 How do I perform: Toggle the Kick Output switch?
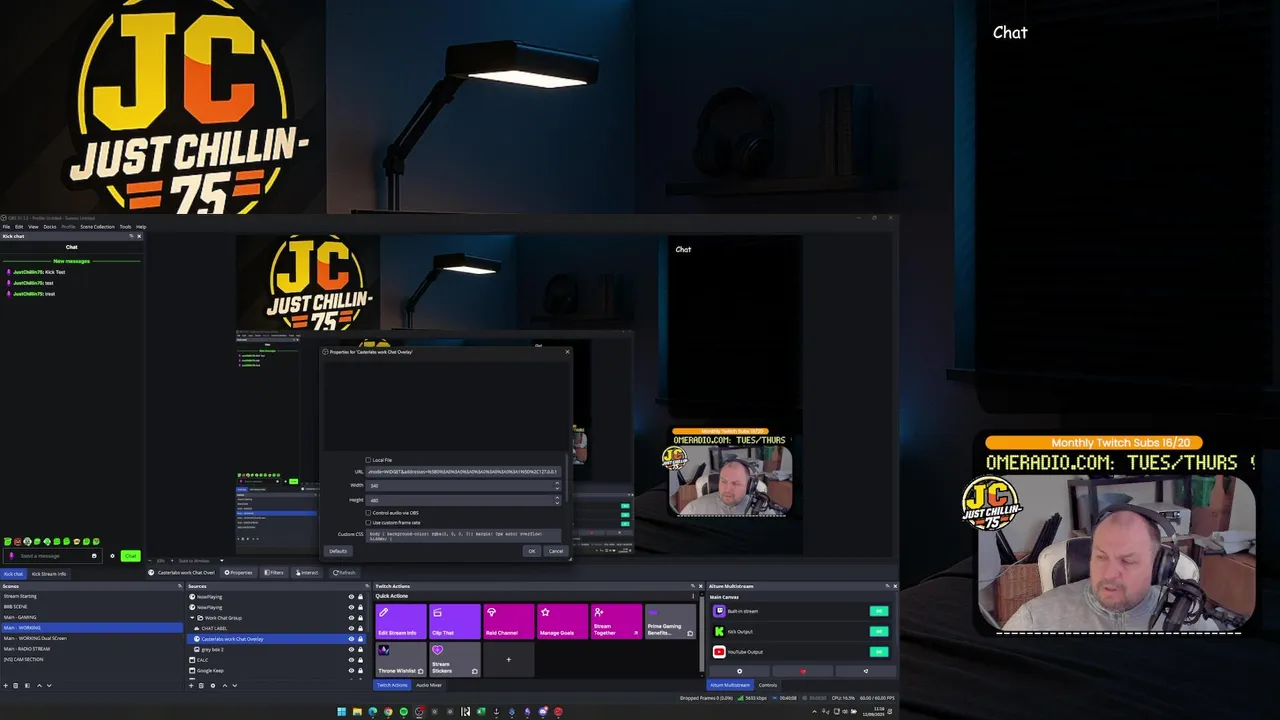click(879, 631)
